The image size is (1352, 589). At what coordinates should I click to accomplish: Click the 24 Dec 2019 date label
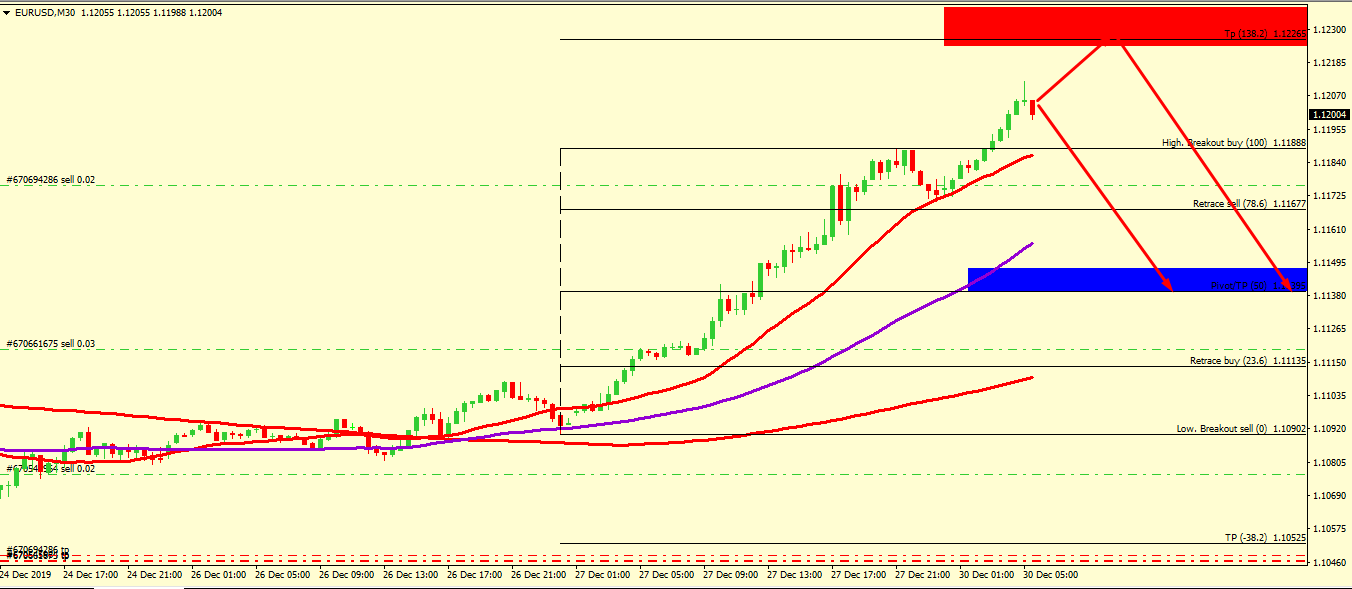tap(26, 575)
